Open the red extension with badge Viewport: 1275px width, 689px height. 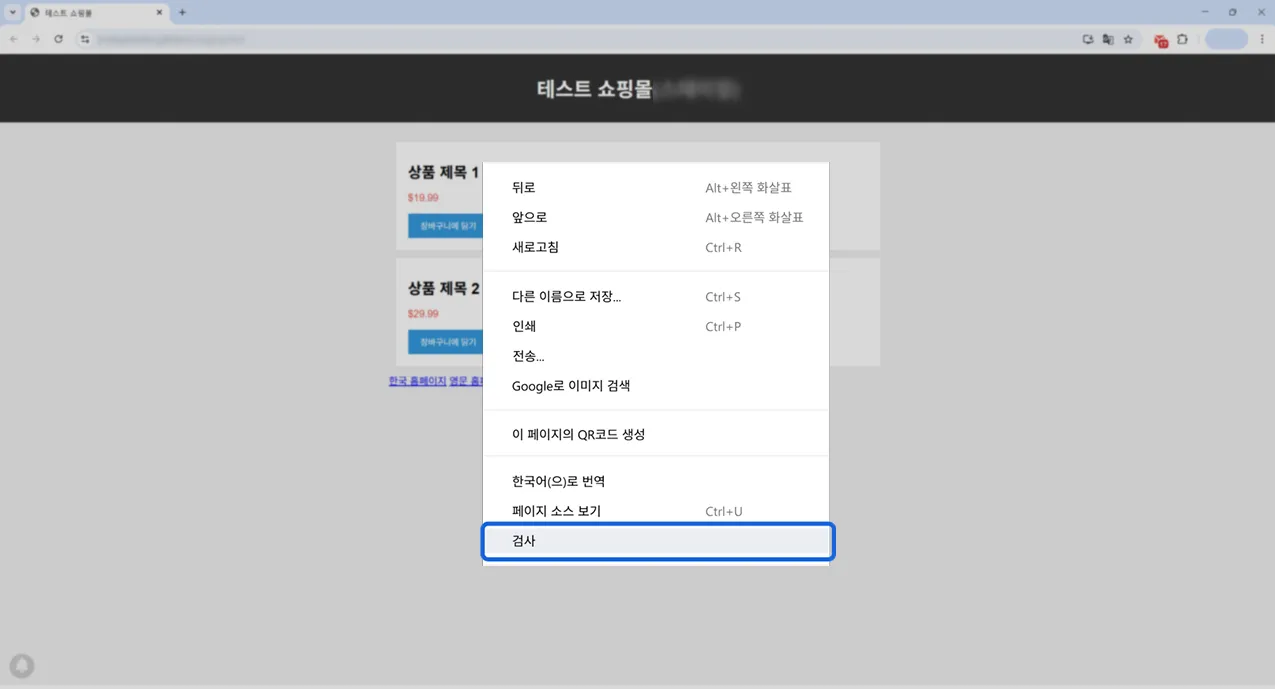(x=1161, y=41)
